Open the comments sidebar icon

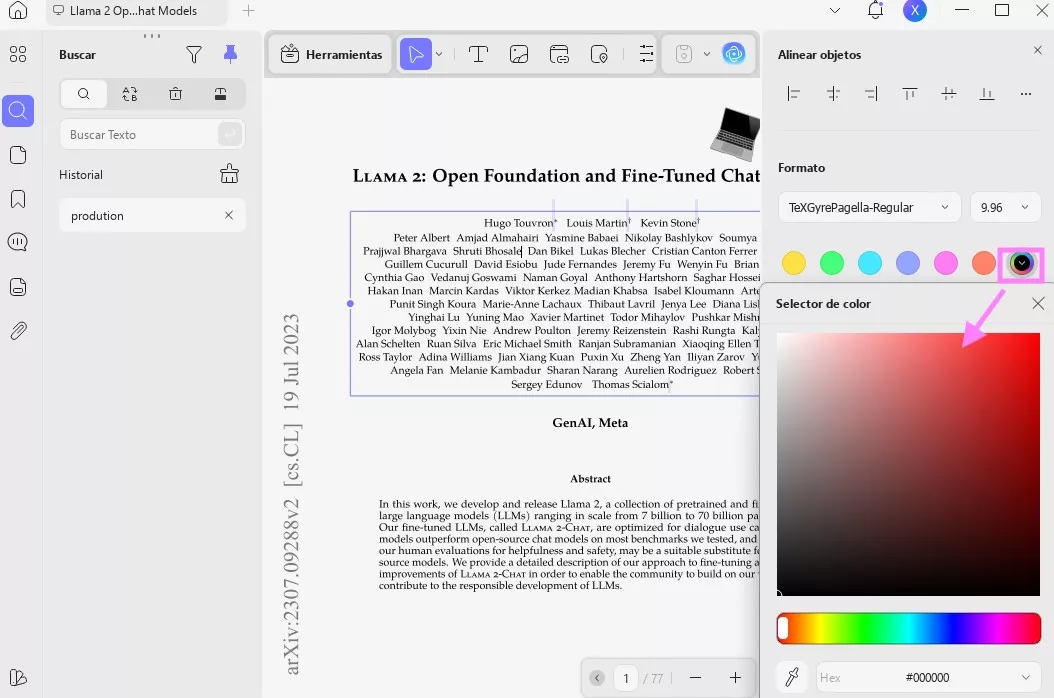pos(18,242)
